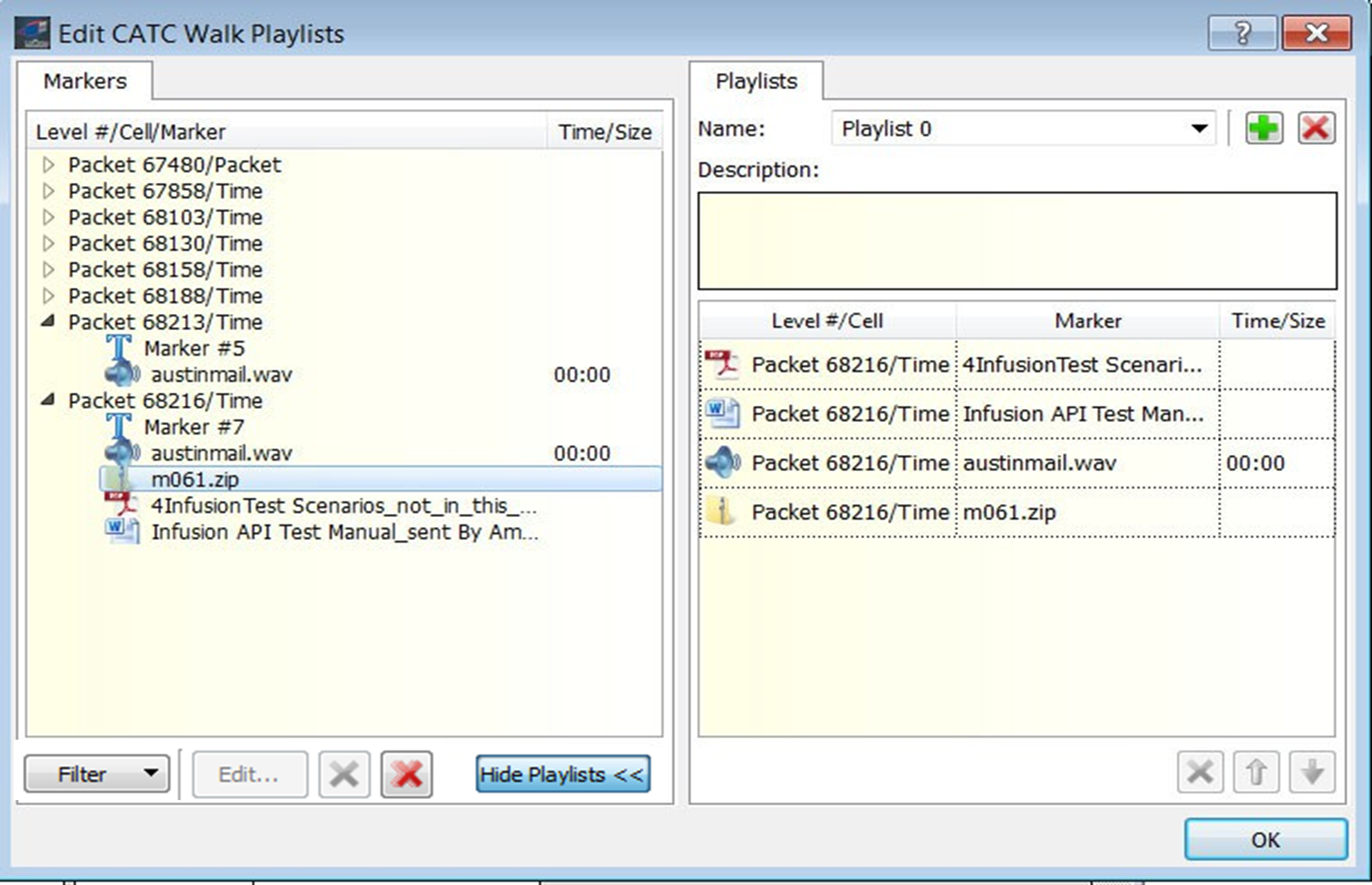Expand Packet 68103/Time node
1372x885 pixels.
tap(48, 217)
